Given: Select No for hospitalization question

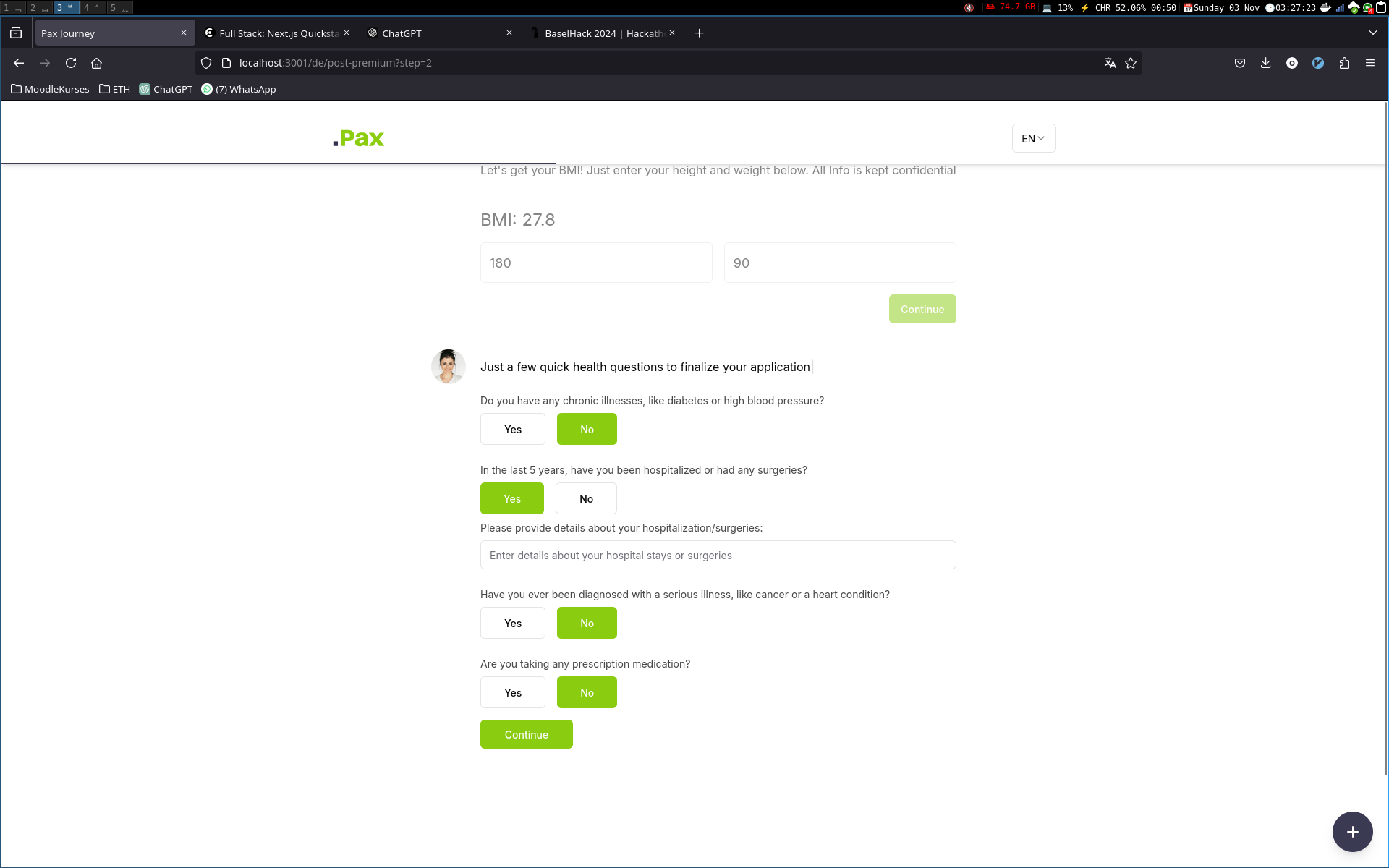Looking at the screenshot, I should [586, 498].
